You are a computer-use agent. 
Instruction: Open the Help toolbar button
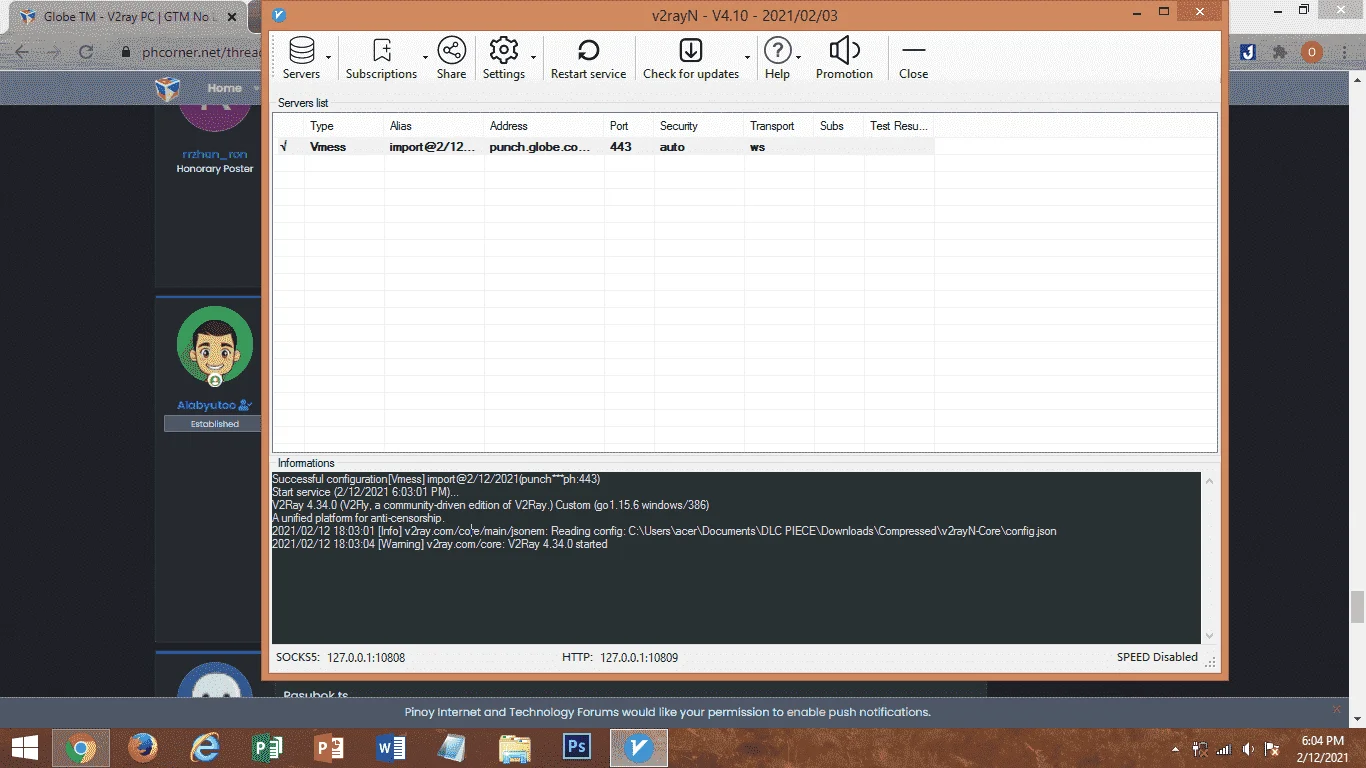tap(777, 58)
